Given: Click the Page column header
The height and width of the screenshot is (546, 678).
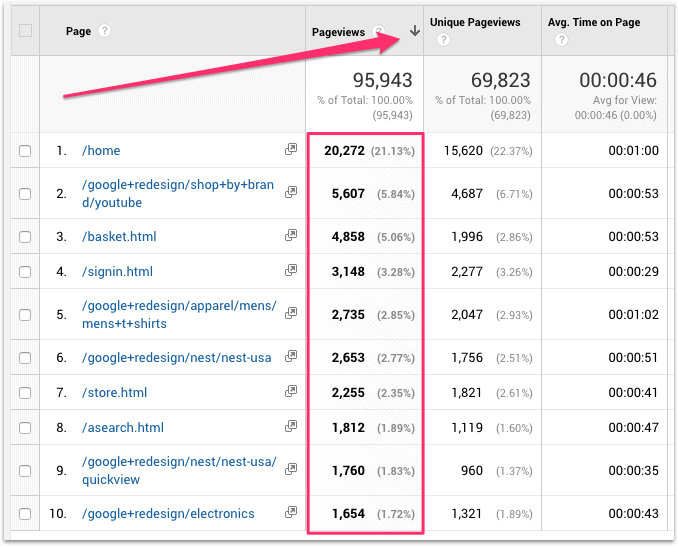Looking at the screenshot, I should (x=78, y=31).
